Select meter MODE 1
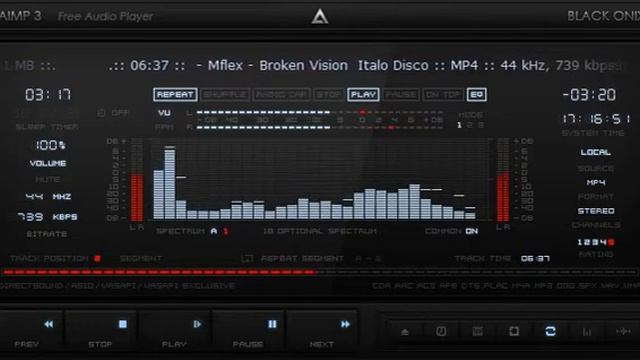The height and width of the screenshot is (360, 640). point(460,125)
